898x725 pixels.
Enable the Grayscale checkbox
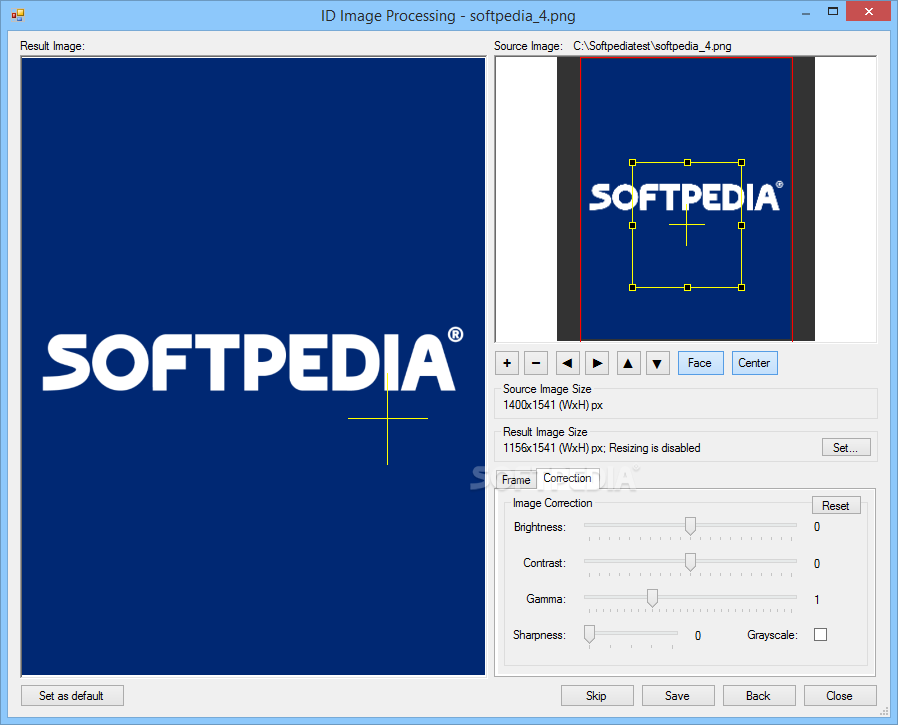[x=820, y=635]
